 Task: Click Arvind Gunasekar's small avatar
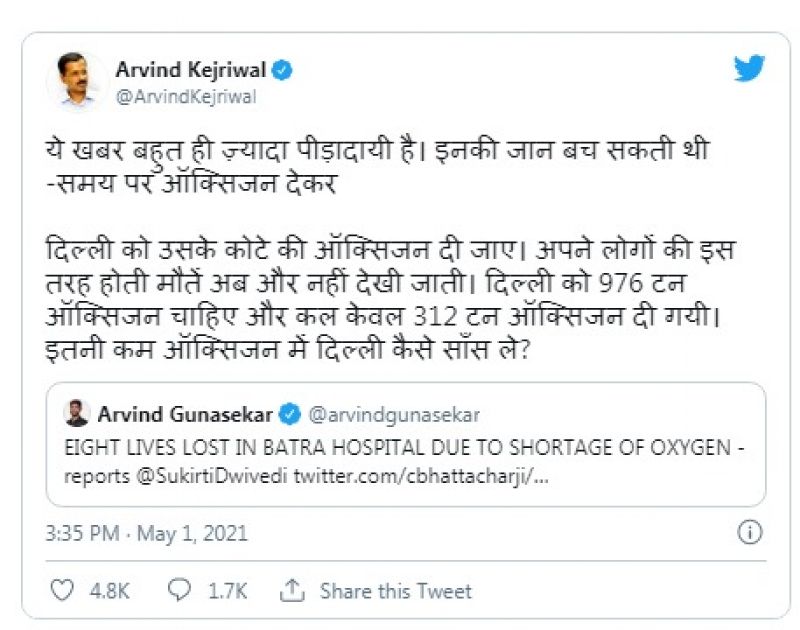(x=77, y=413)
